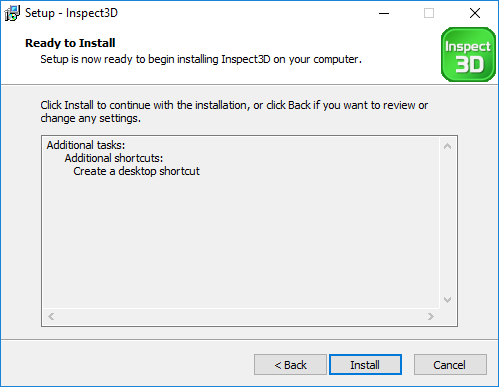Select the 'Create a desktop shortcut' line

[x=136, y=171]
